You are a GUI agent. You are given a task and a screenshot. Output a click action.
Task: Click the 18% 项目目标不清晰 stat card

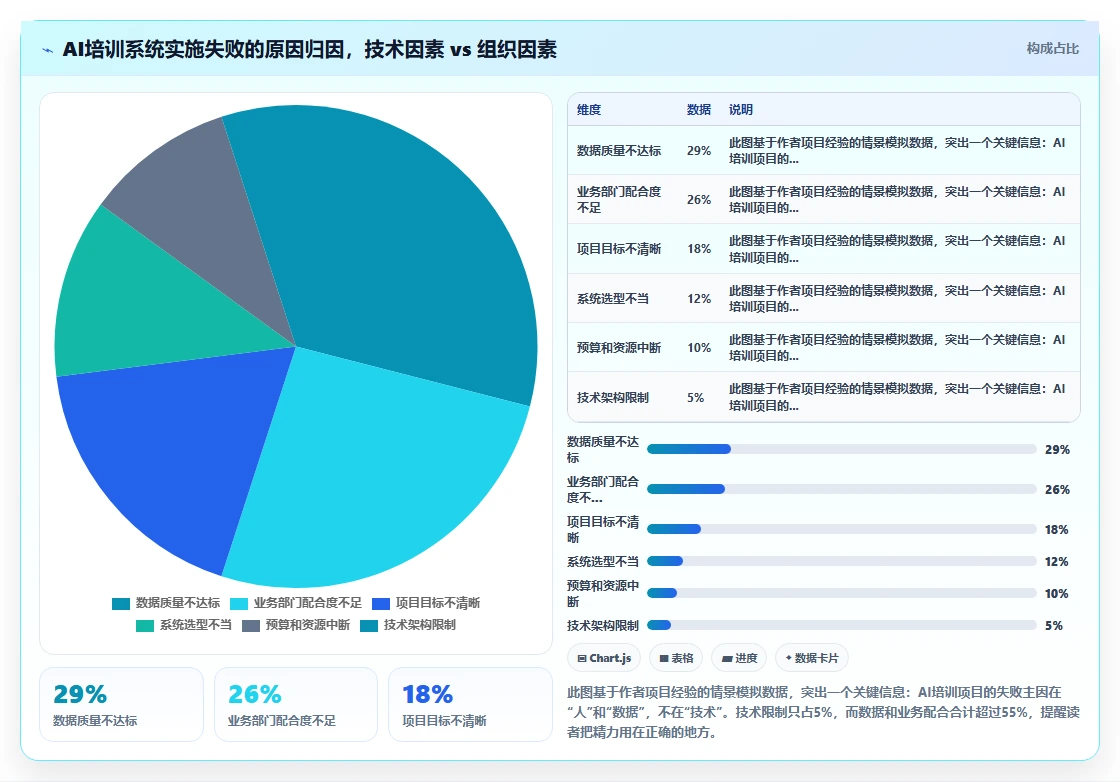pos(470,705)
